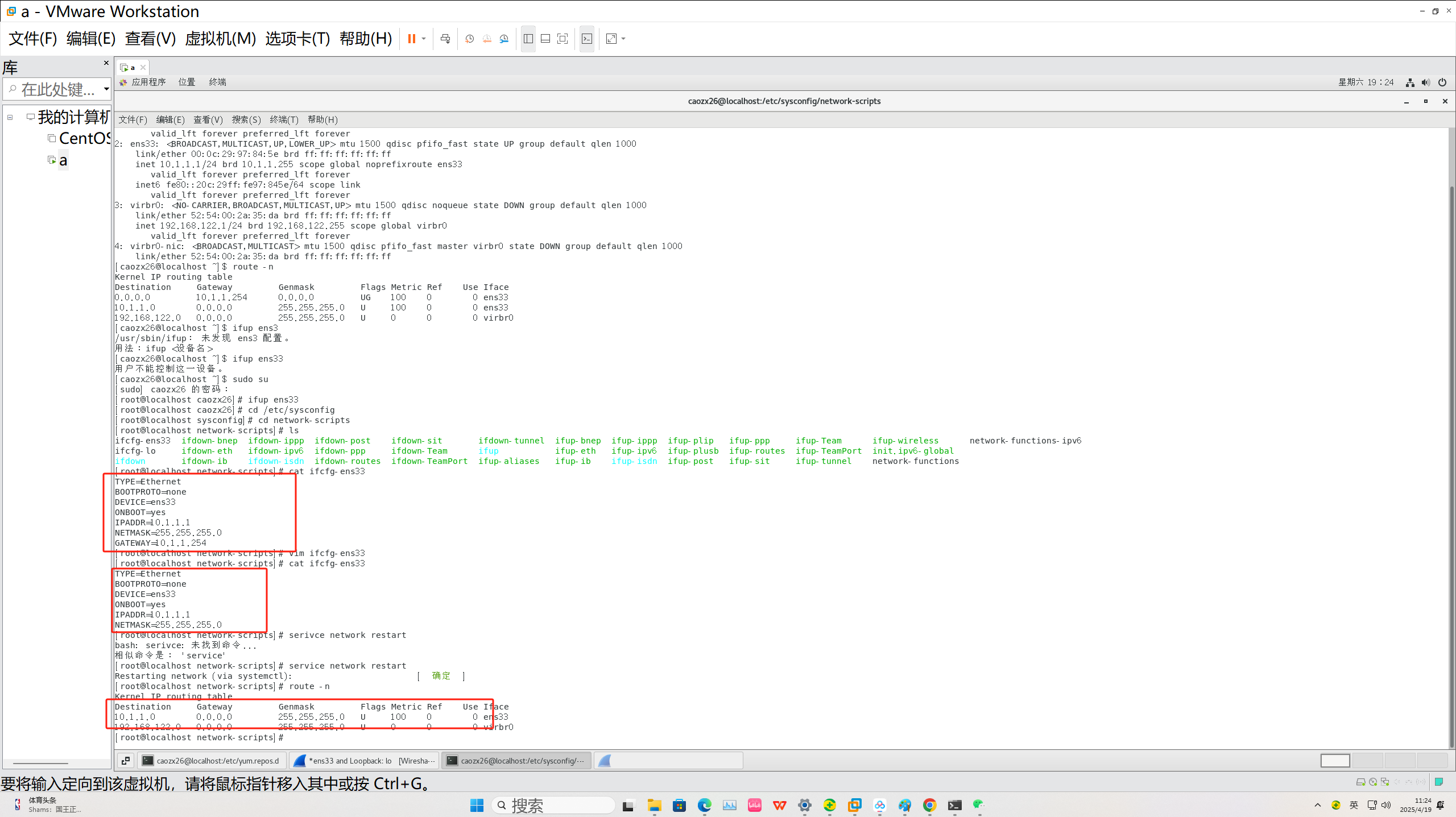Open the snapshot manager wrench-clock icon
Image resolution: width=1456 pixels, height=817 pixels.
click(504, 39)
